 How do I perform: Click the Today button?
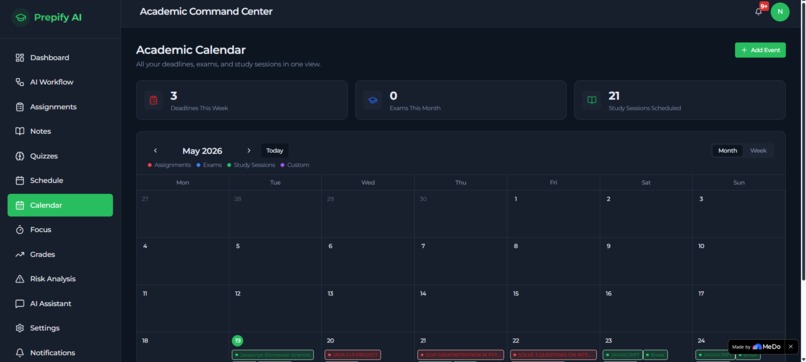[x=274, y=151]
